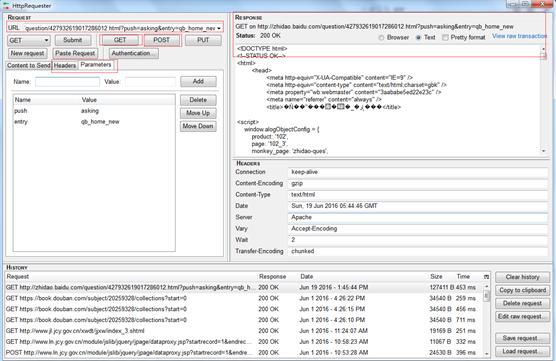The width and height of the screenshot is (556, 361).
Task: Click the Edit raw request... button
Action: [x=523, y=316]
